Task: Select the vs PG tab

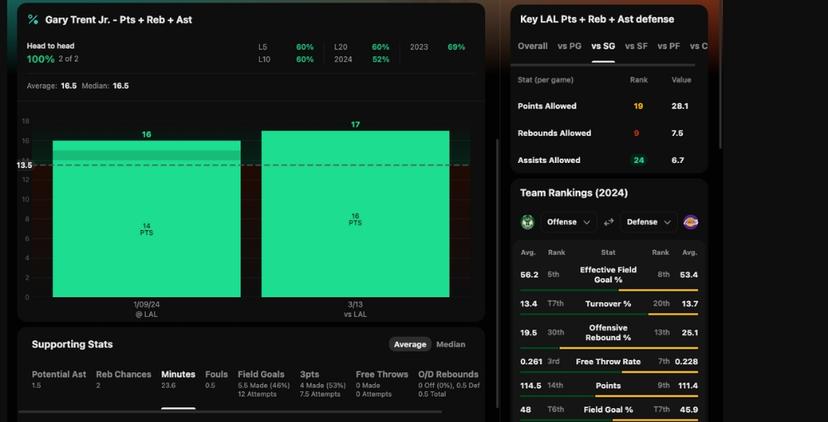Action: click(x=569, y=46)
